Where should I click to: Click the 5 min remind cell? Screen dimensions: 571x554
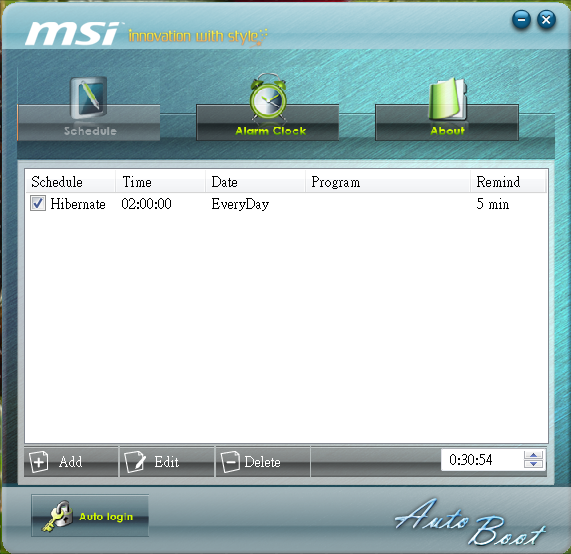tap(493, 204)
